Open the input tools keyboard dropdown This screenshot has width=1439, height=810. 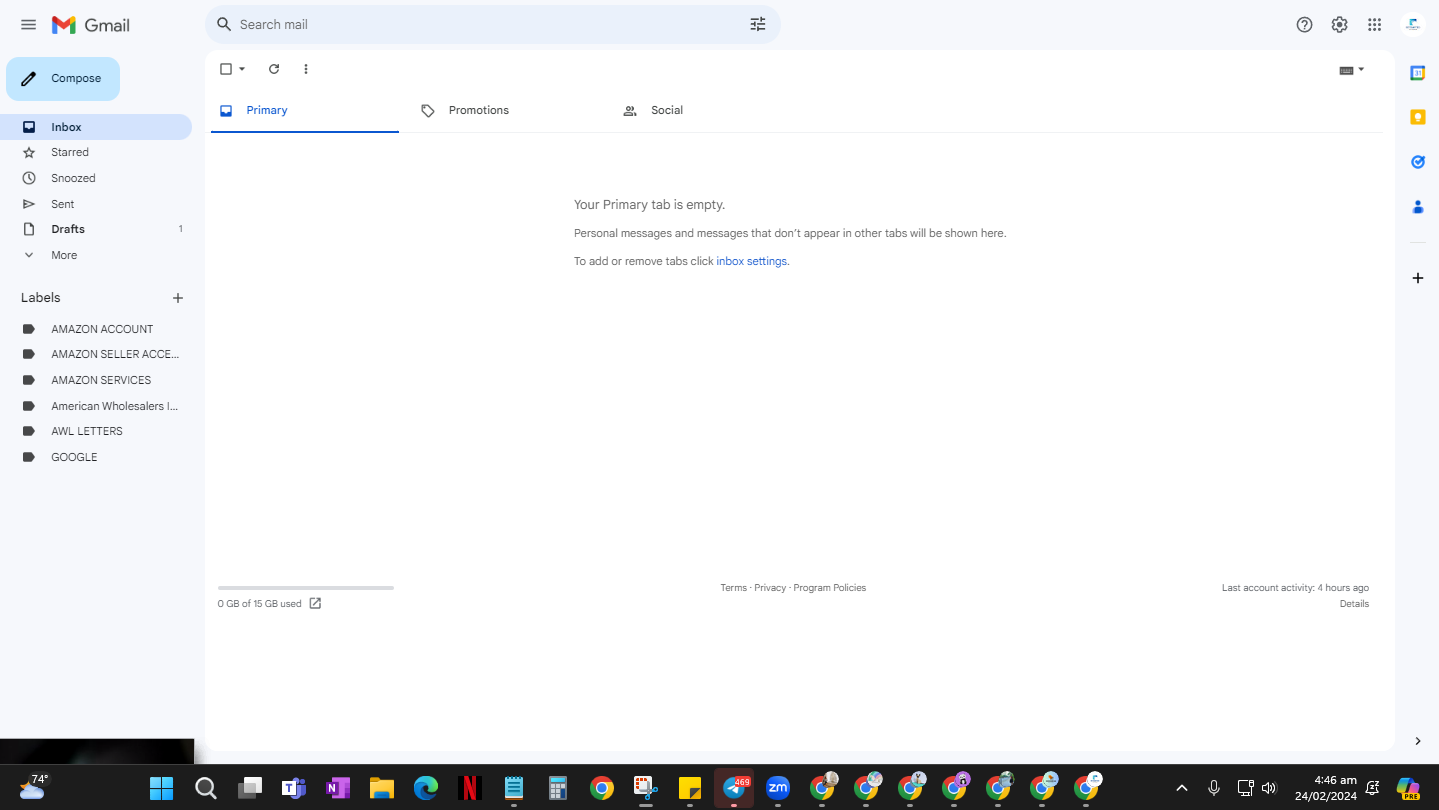pos(1352,70)
